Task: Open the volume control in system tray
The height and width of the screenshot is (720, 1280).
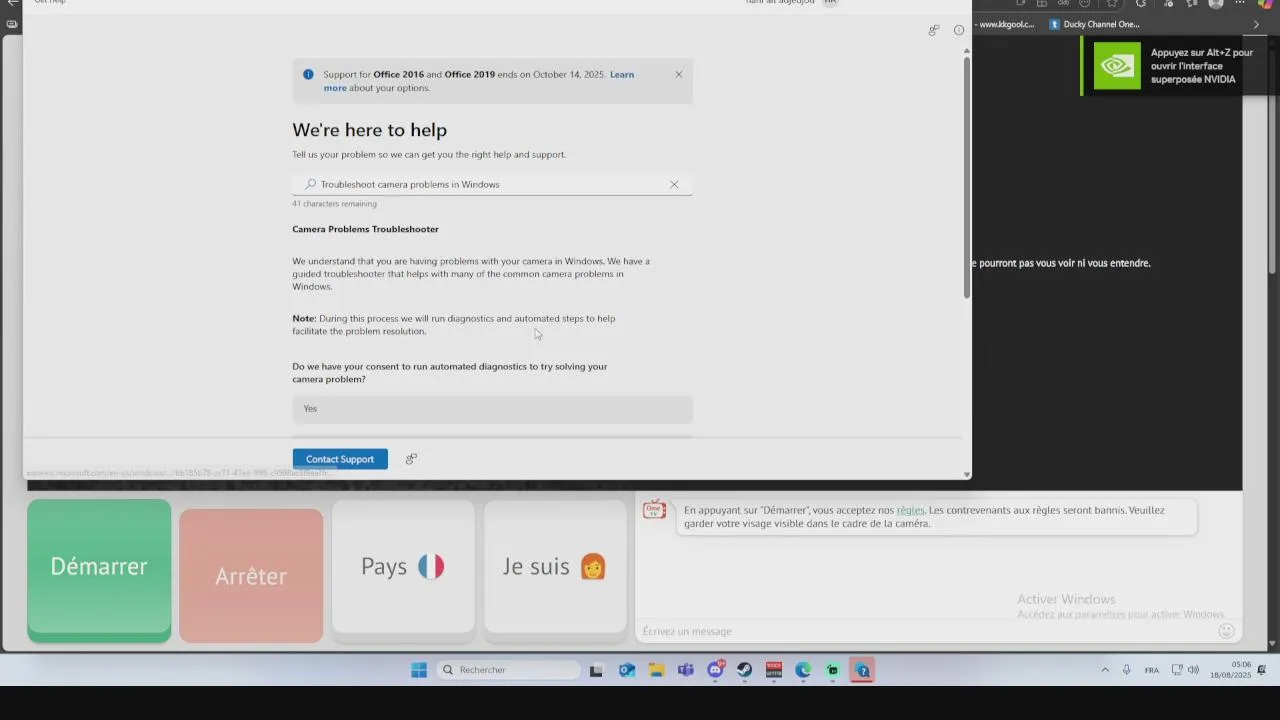Action: click(x=1193, y=670)
